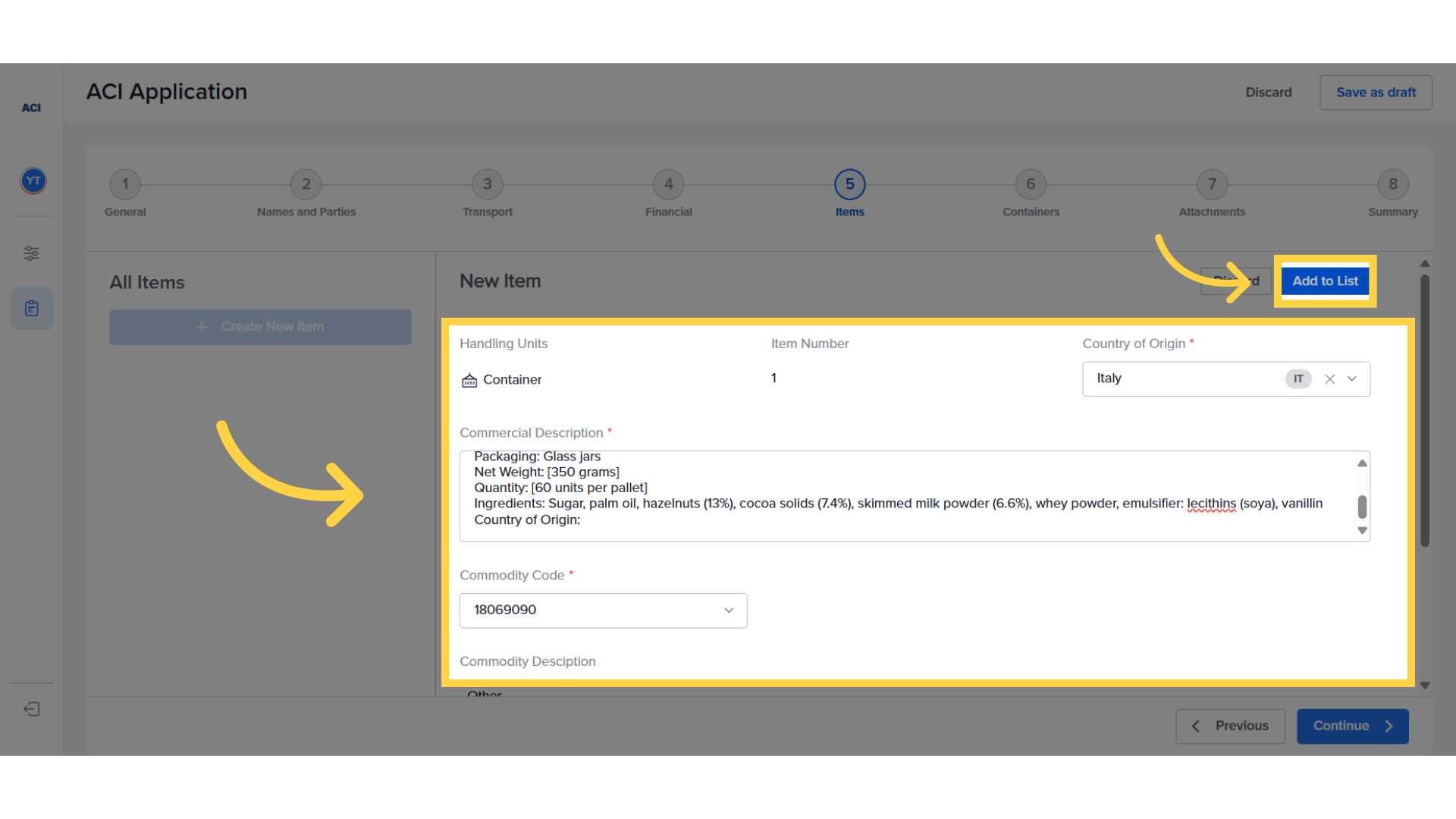Screen dimensions: 1456x819
Task: Click Add to List button
Action: tap(1325, 281)
